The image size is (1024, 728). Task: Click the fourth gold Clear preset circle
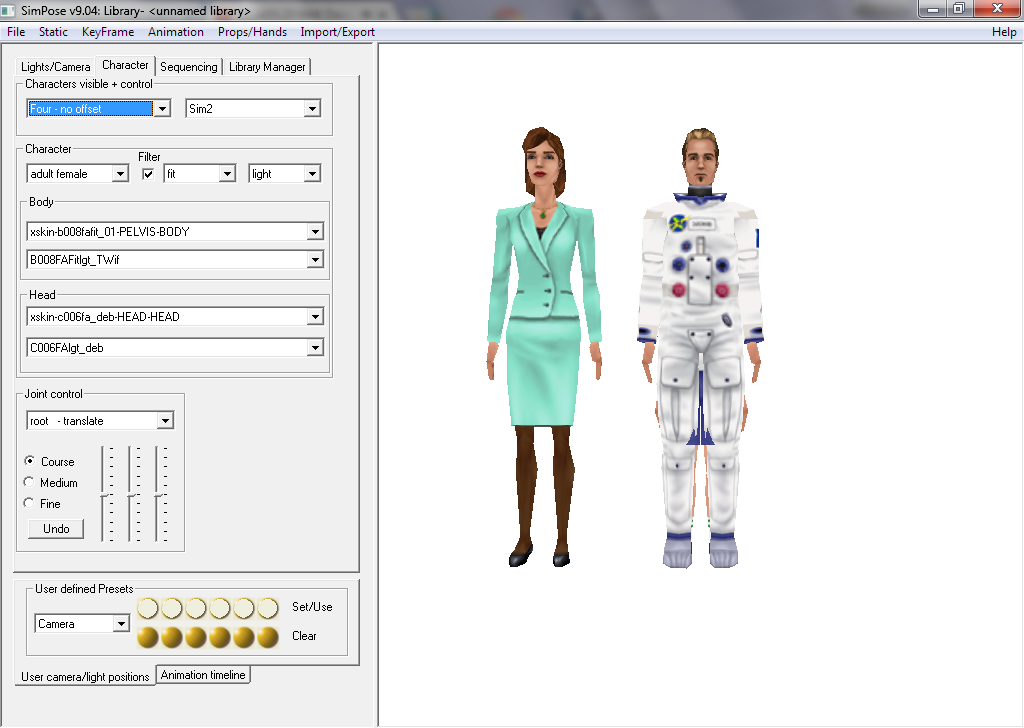220,637
